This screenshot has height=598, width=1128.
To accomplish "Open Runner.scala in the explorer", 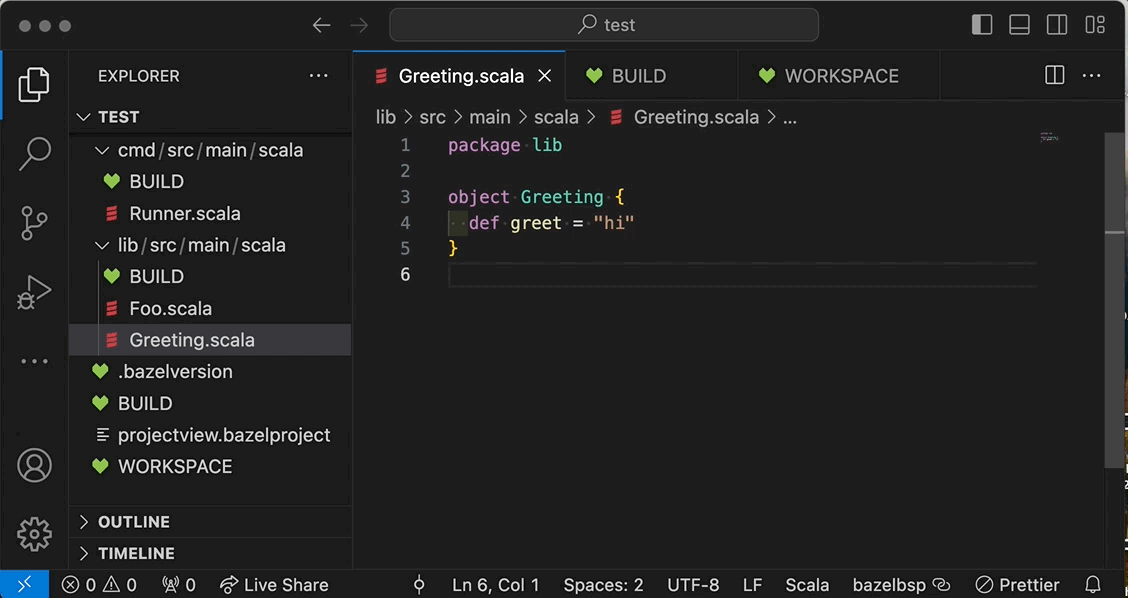I will coord(210,213).
